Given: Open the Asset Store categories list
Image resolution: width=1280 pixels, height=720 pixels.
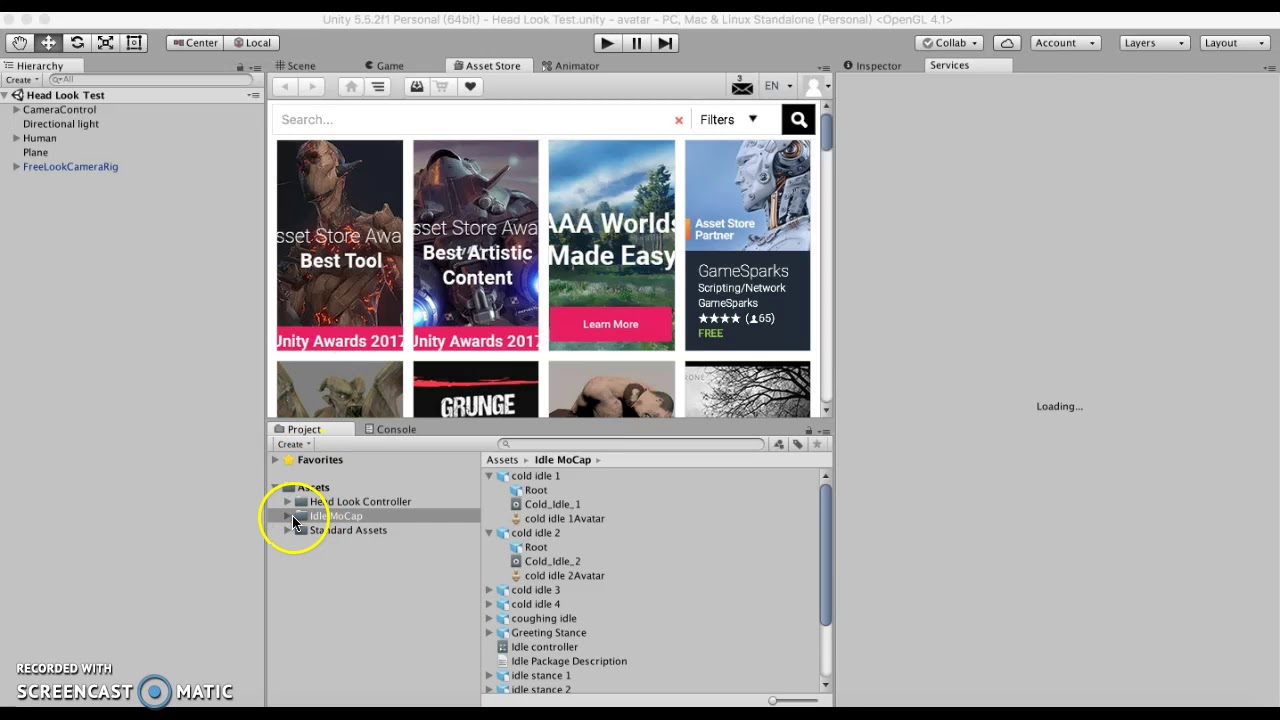Looking at the screenshot, I should click(x=378, y=87).
